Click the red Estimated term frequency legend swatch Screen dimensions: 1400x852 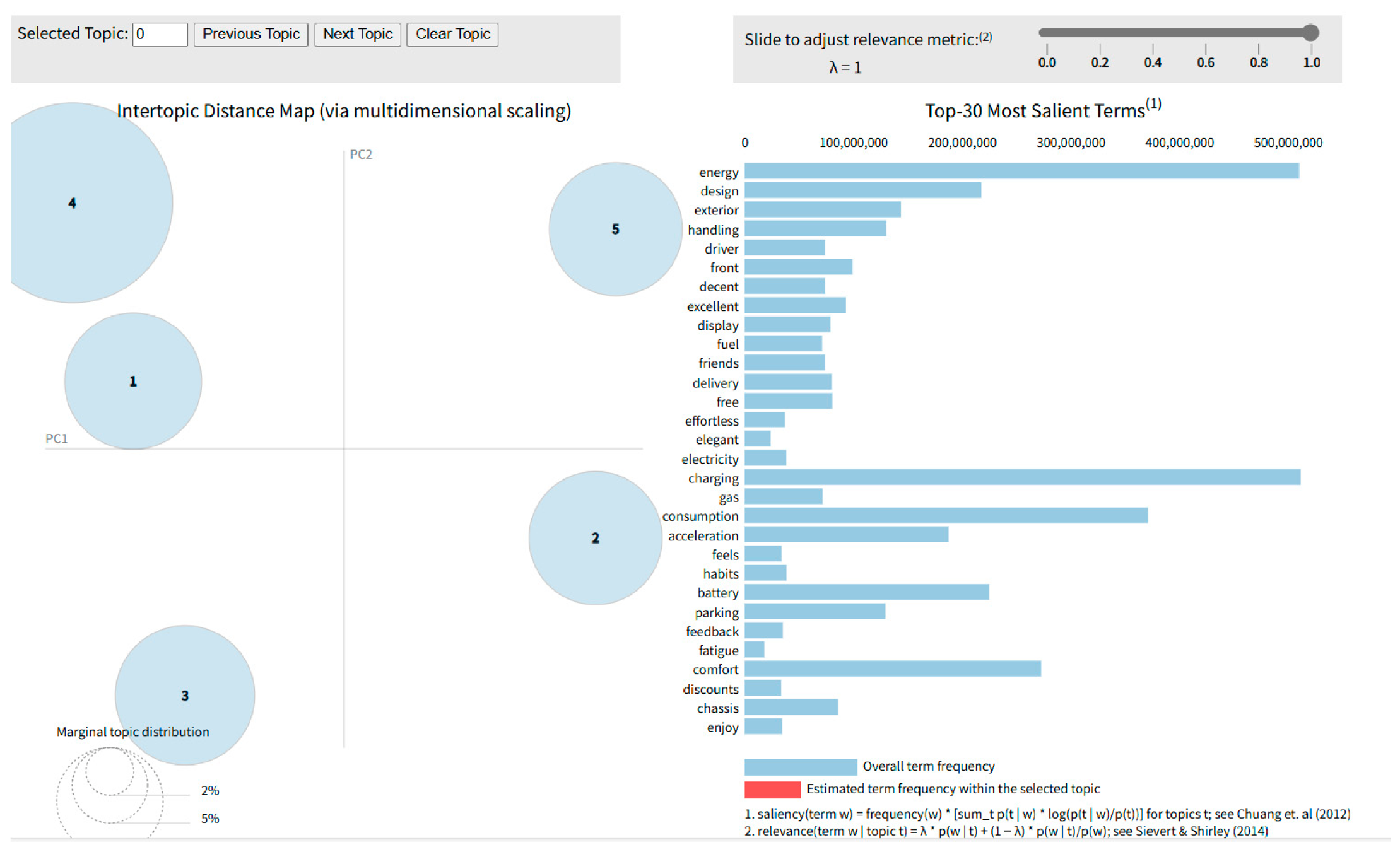772,789
